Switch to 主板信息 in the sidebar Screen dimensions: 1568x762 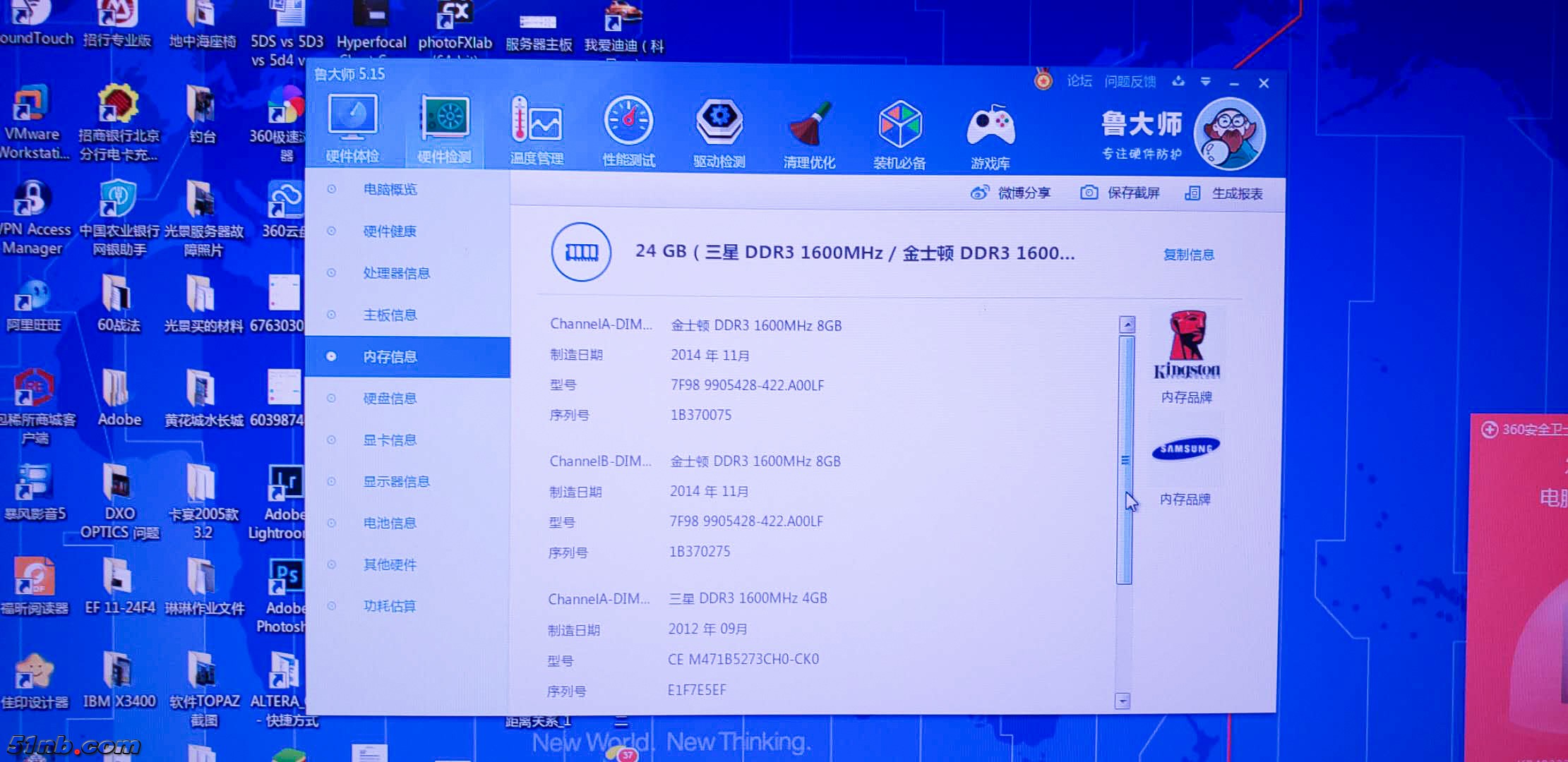390,315
